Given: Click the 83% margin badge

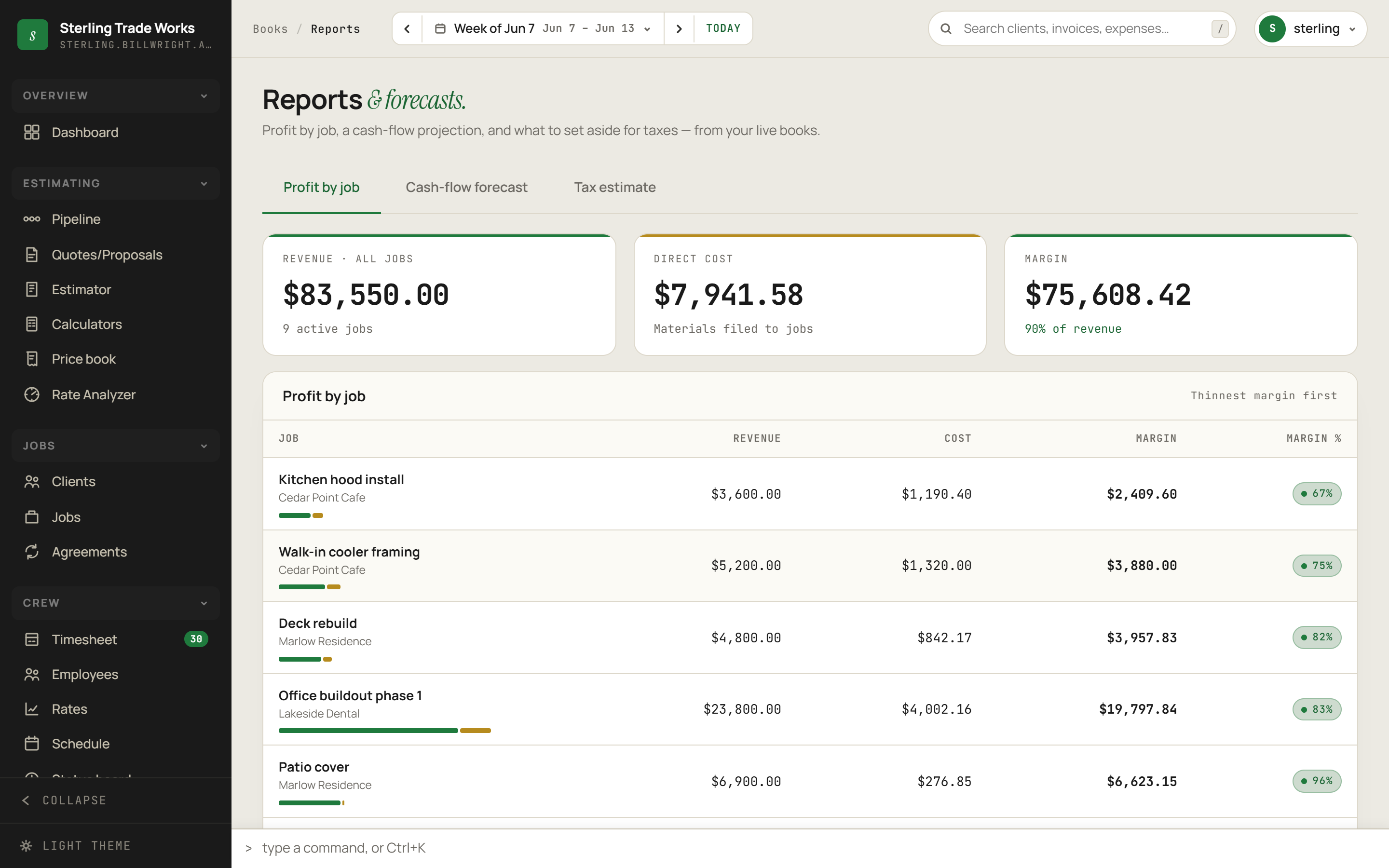Looking at the screenshot, I should [1317, 709].
